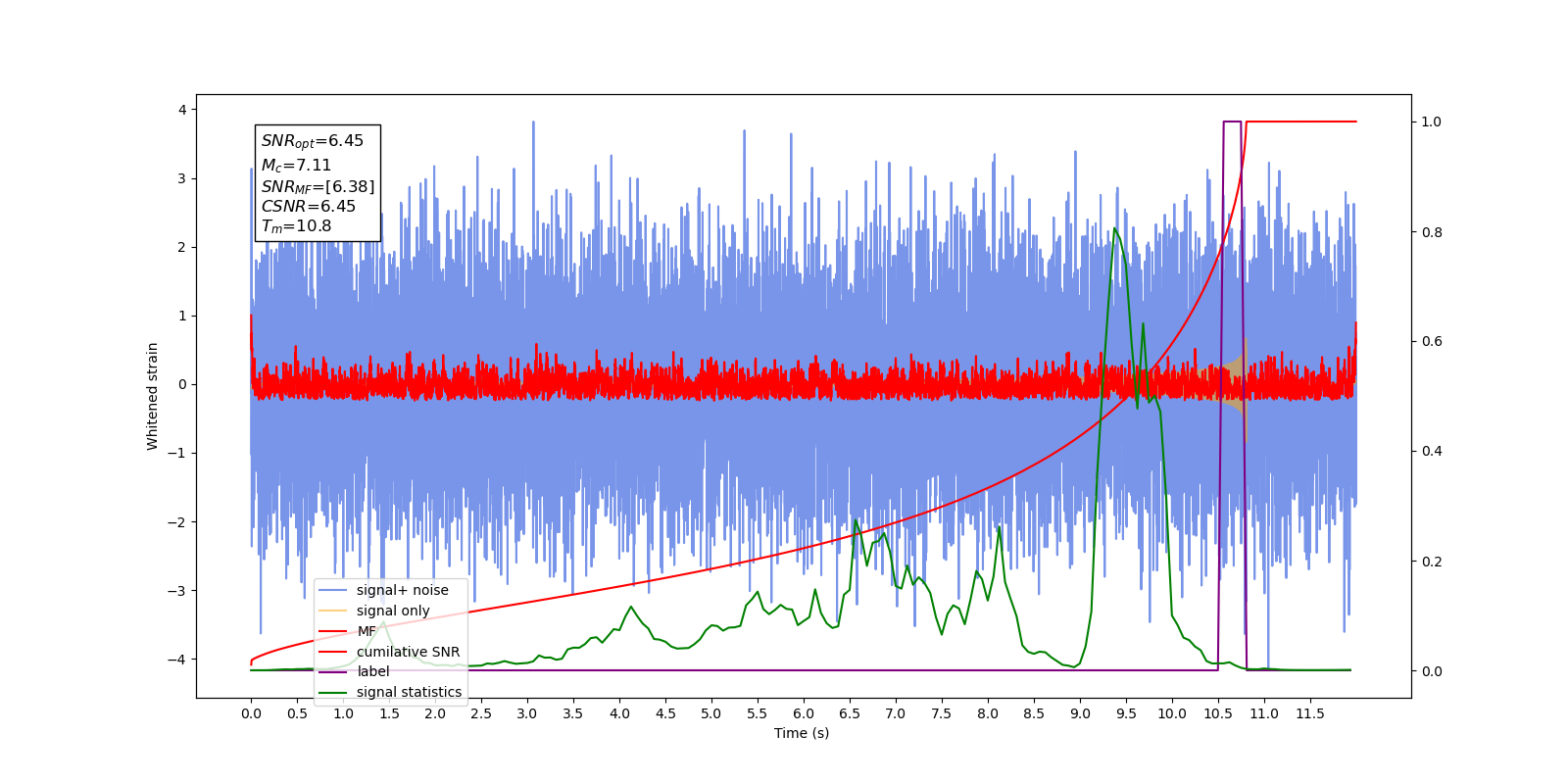
Task: Click x-axis tick label 8.5
Action: point(1034,713)
